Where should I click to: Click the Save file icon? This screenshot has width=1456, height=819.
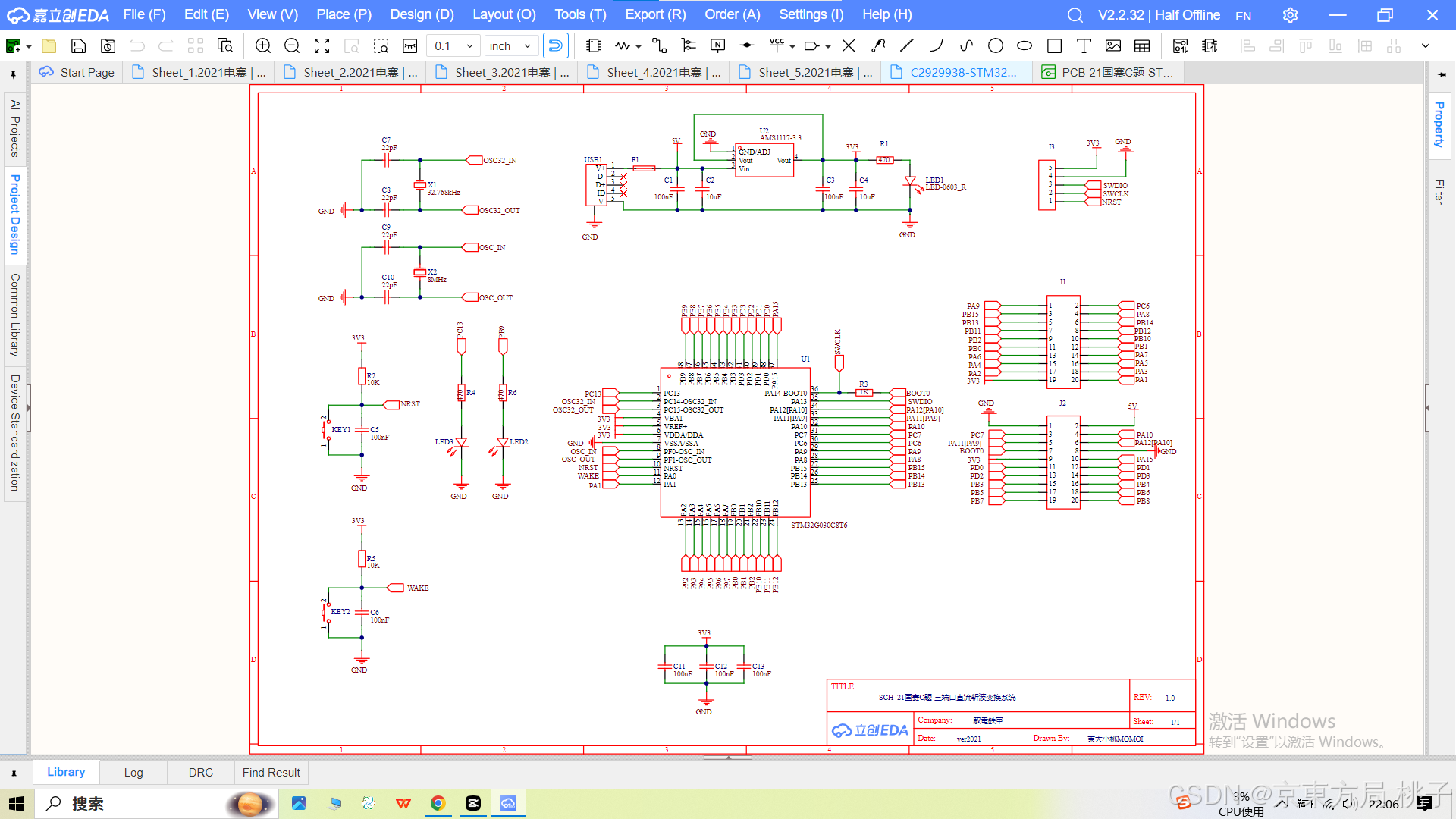78,46
